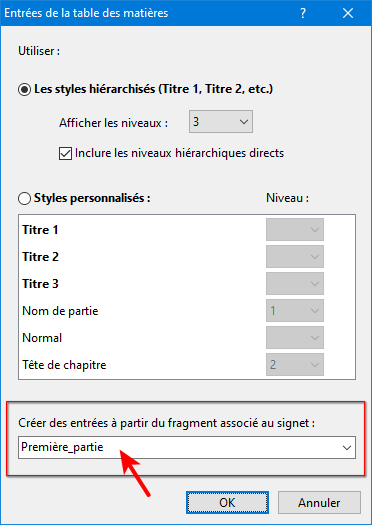Select Normal style entry in list
The image size is (372, 525).
click(x=42, y=338)
